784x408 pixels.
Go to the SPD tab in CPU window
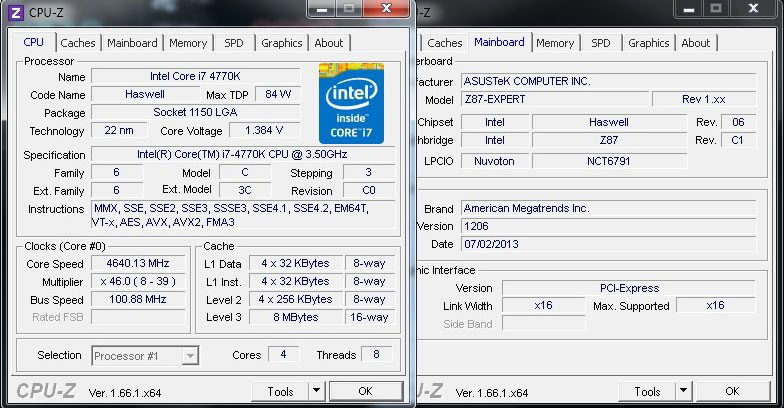pyautogui.click(x=234, y=43)
